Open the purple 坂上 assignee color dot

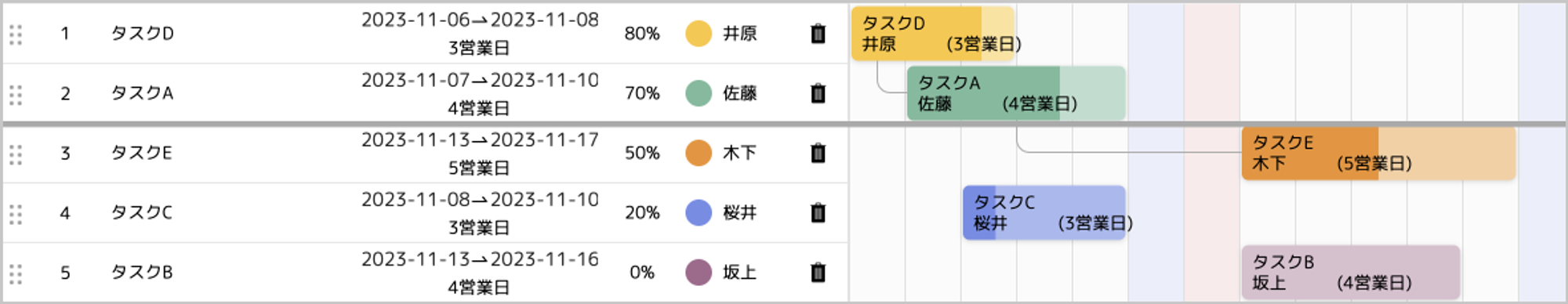click(x=698, y=273)
